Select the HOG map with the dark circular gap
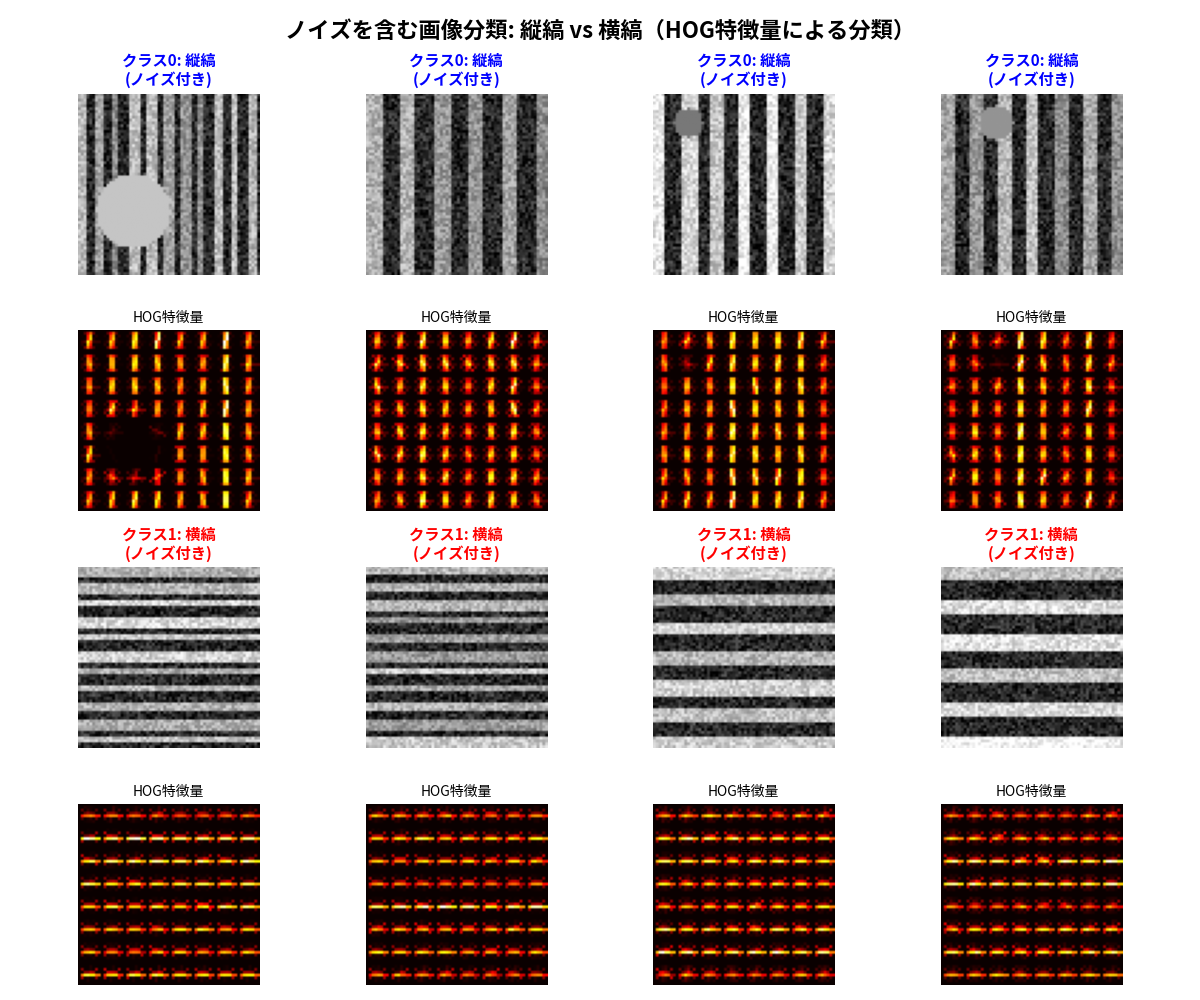Viewport: 1200px width, 1000px height. (168, 420)
